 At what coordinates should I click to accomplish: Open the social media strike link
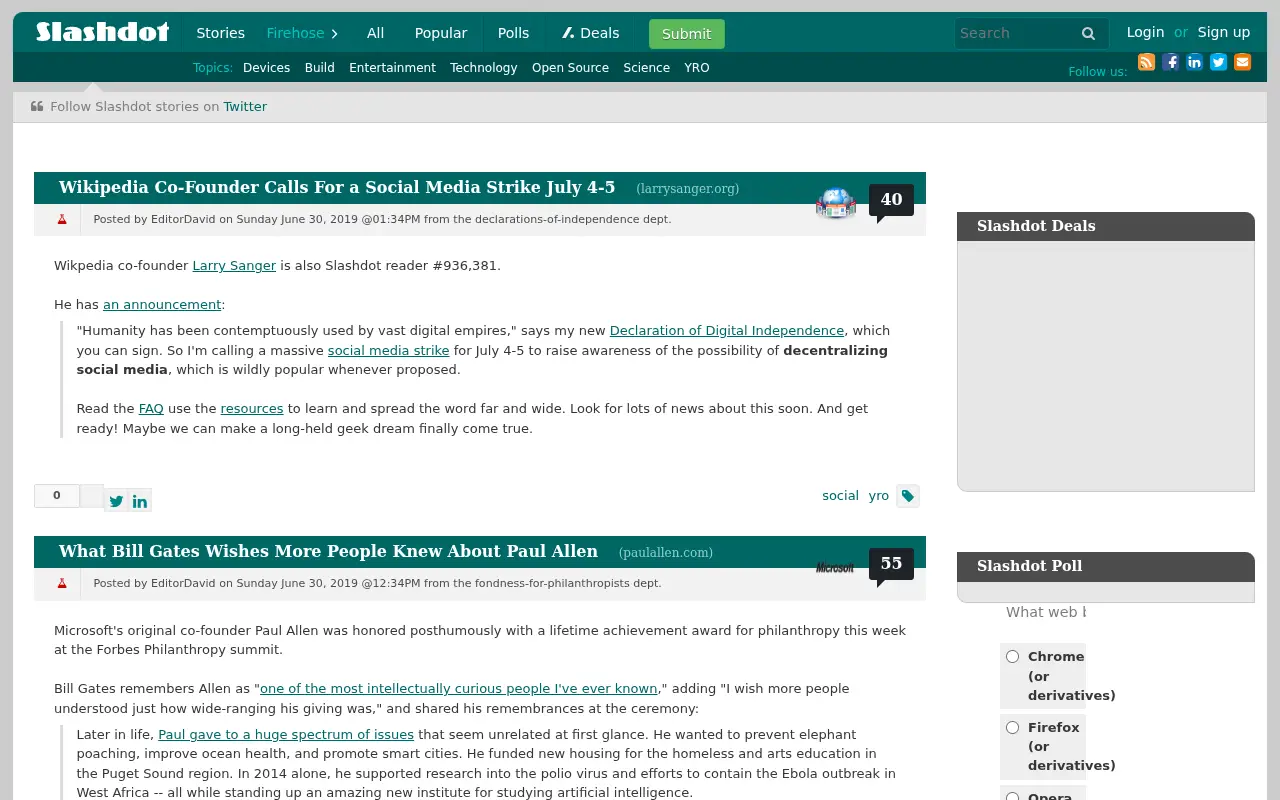389,350
